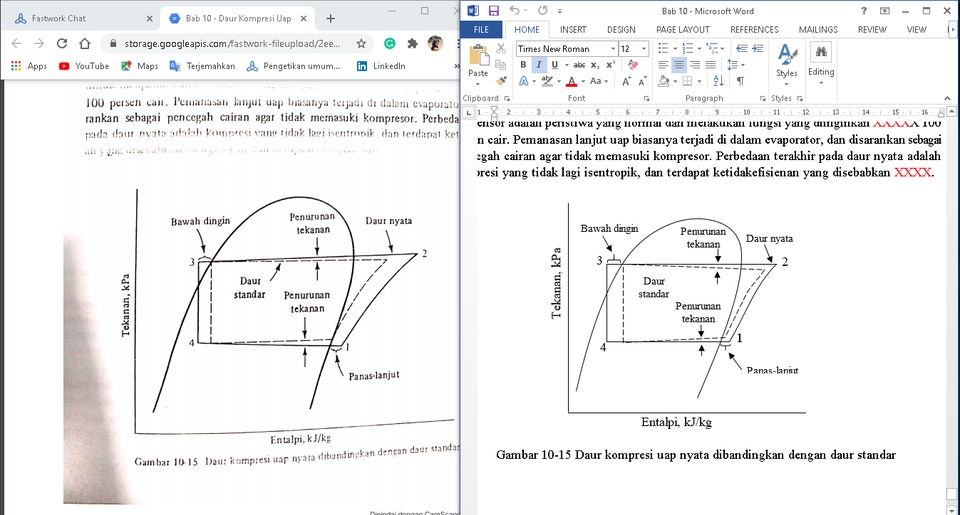960x515 pixels.
Task: Apply red font color
Action: pyautogui.click(x=571, y=81)
